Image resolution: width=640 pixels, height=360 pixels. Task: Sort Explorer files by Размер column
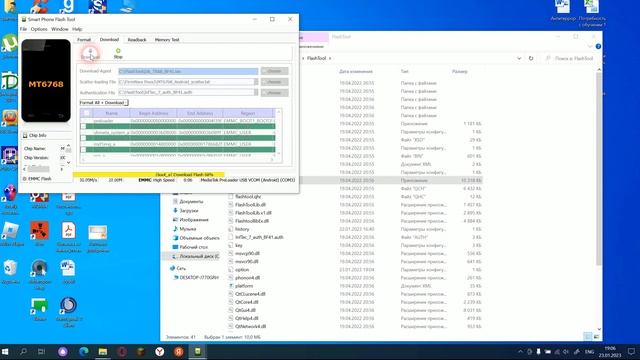tap(460, 71)
